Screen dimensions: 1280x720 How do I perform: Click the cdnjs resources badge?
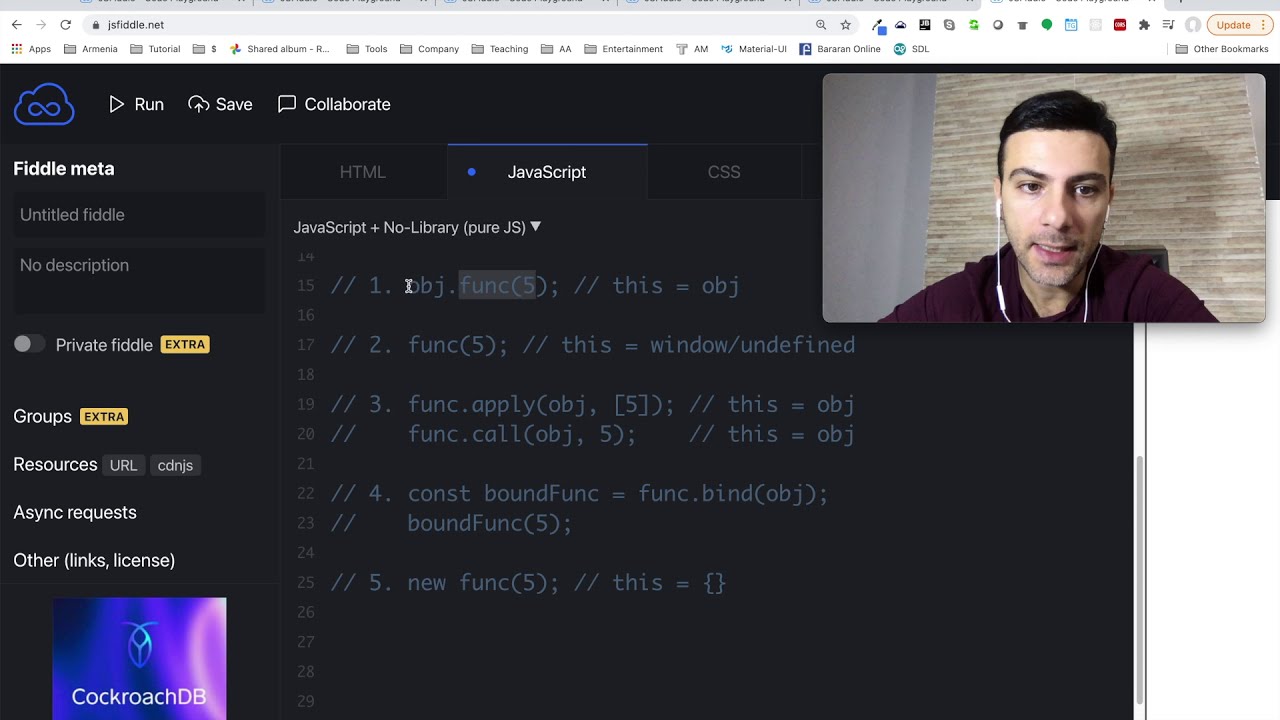[175, 465]
